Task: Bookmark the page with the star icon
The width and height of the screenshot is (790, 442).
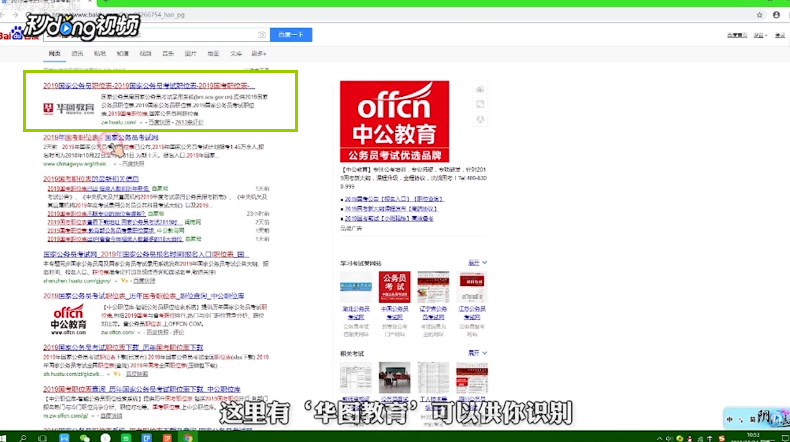Action: [x=759, y=15]
